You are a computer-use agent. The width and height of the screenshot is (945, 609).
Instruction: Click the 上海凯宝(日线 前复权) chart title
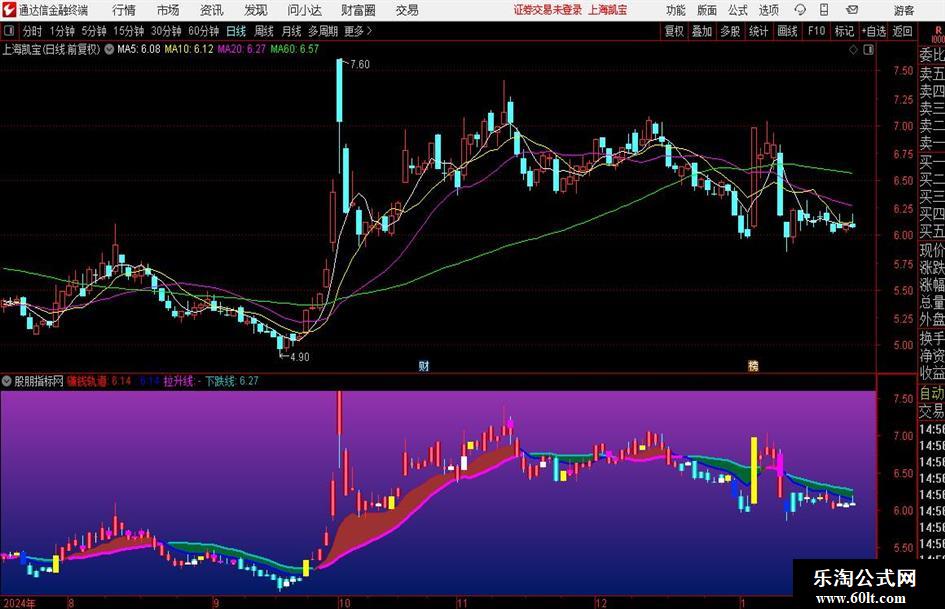pyautogui.click(x=51, y=49)
